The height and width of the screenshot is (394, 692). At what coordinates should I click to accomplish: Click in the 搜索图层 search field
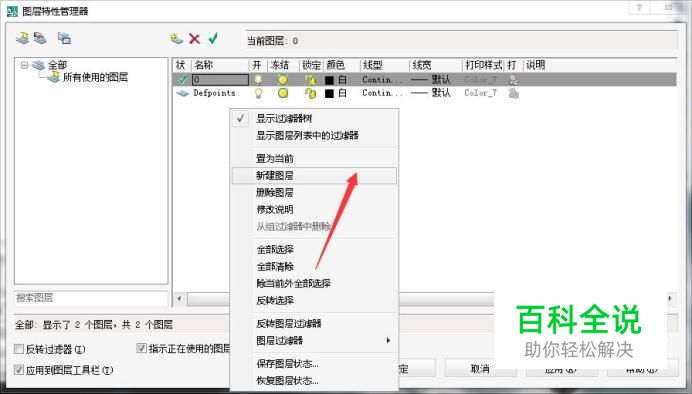pyautogui.click(x=91, y=298)
